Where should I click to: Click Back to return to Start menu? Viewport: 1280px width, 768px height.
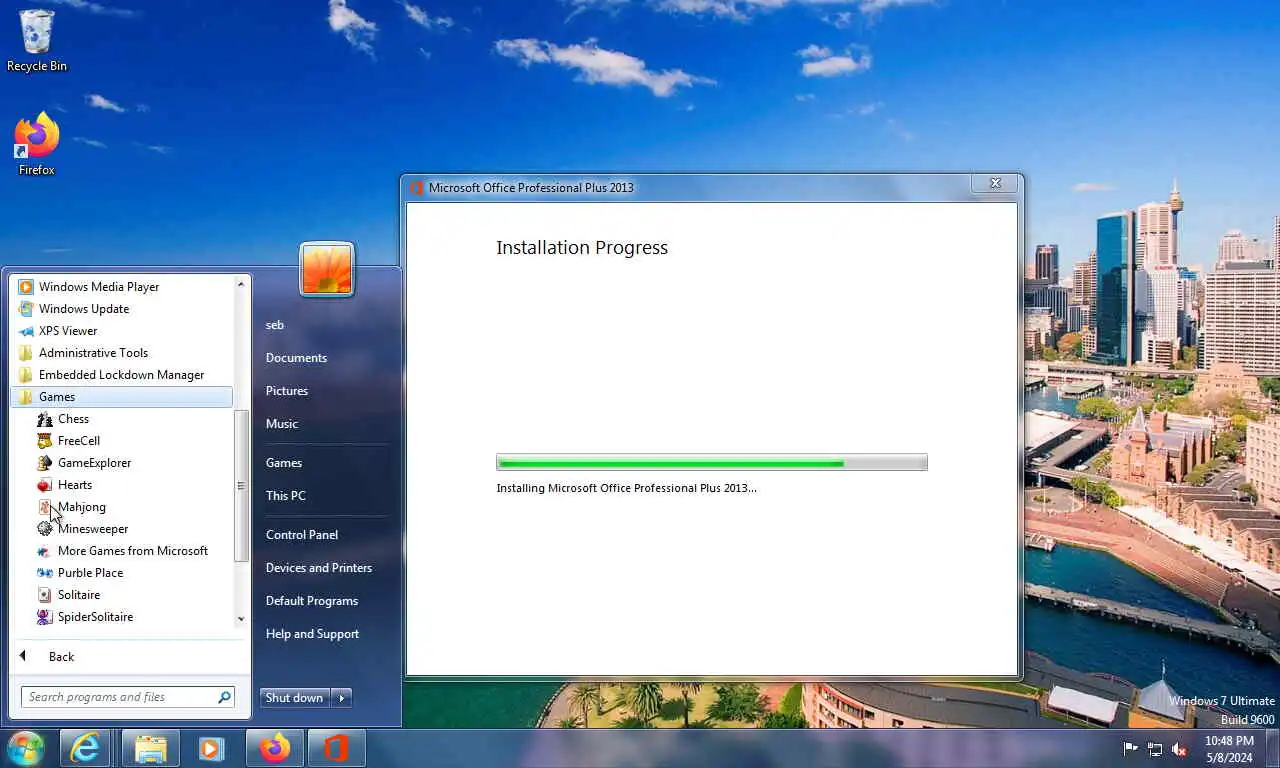60,657
